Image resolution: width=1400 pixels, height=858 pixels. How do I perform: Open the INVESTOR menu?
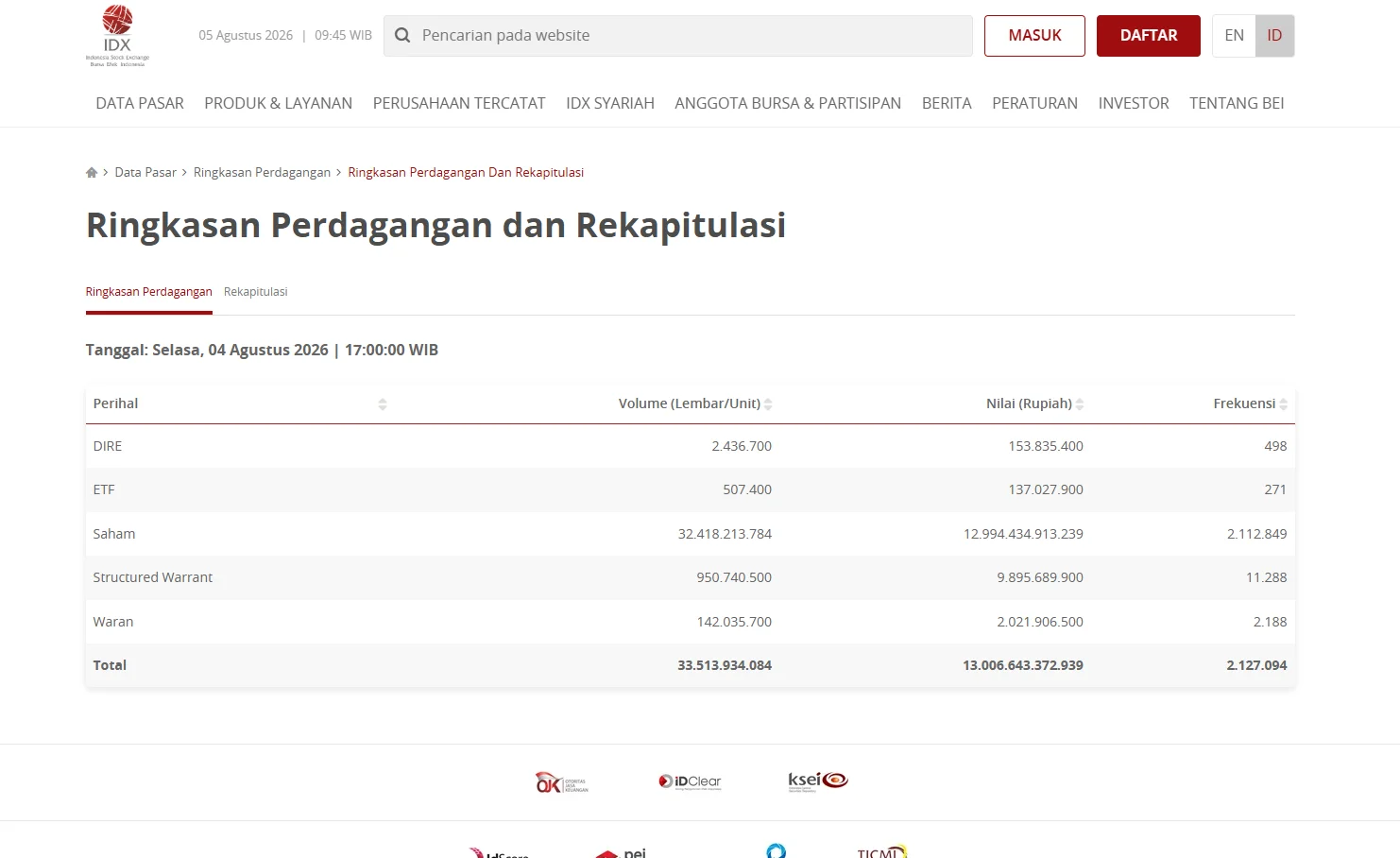1134,103
